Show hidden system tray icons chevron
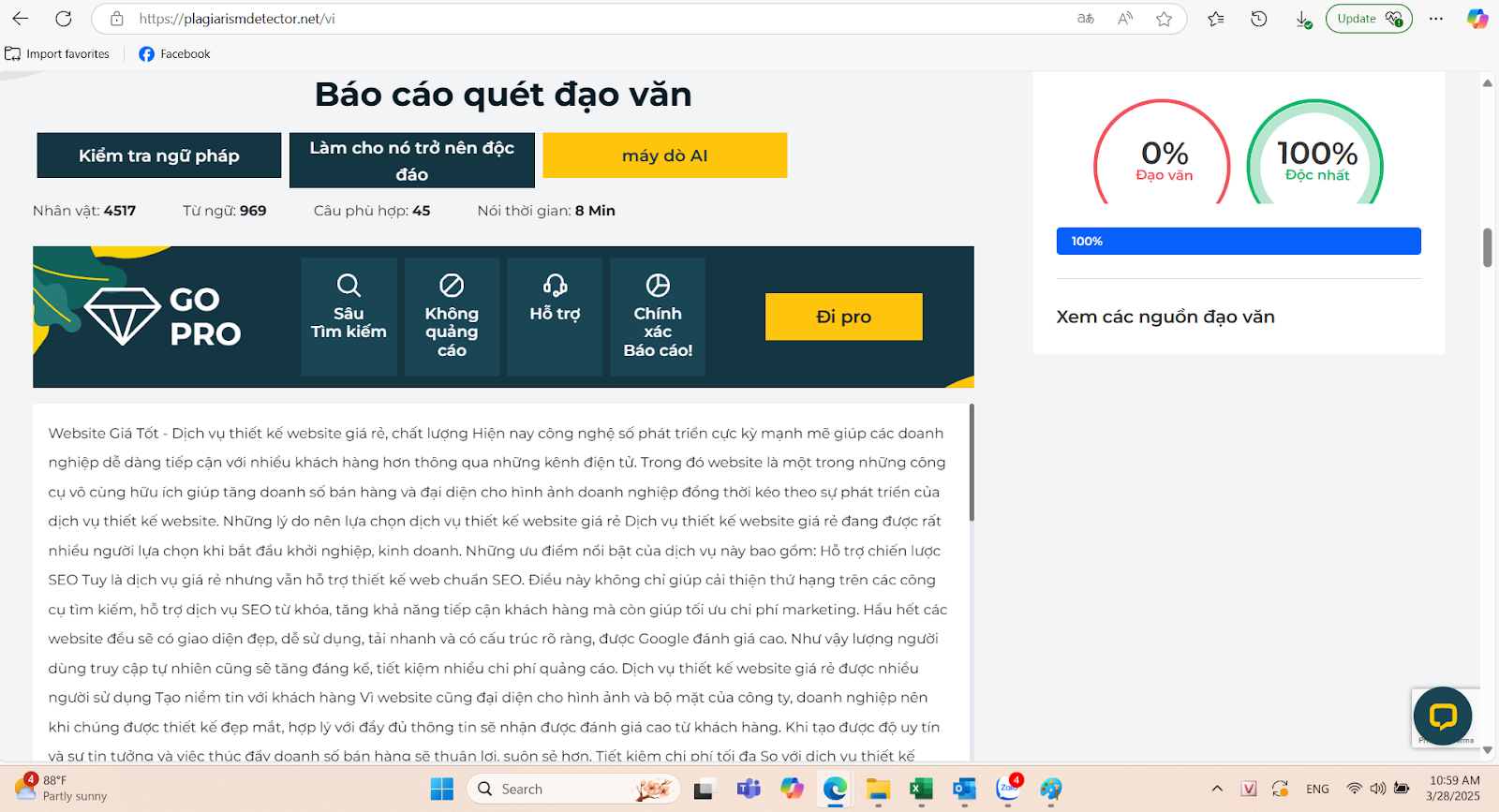 click(x=1217, y=789)
